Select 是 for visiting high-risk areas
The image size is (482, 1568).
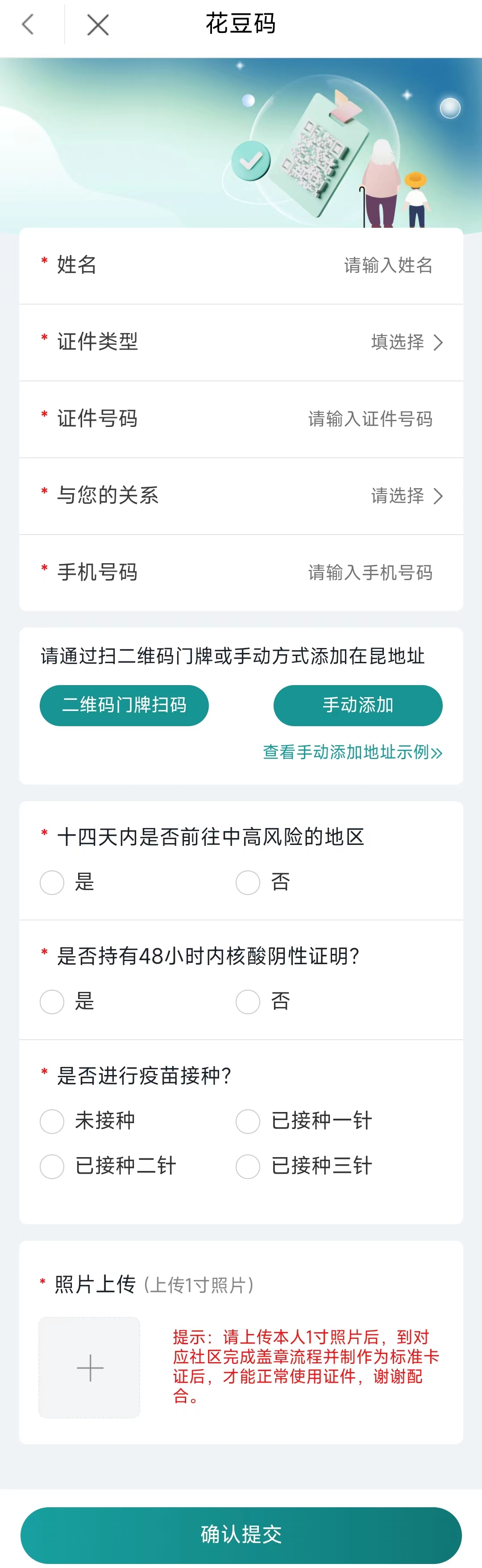click(52, 882)
